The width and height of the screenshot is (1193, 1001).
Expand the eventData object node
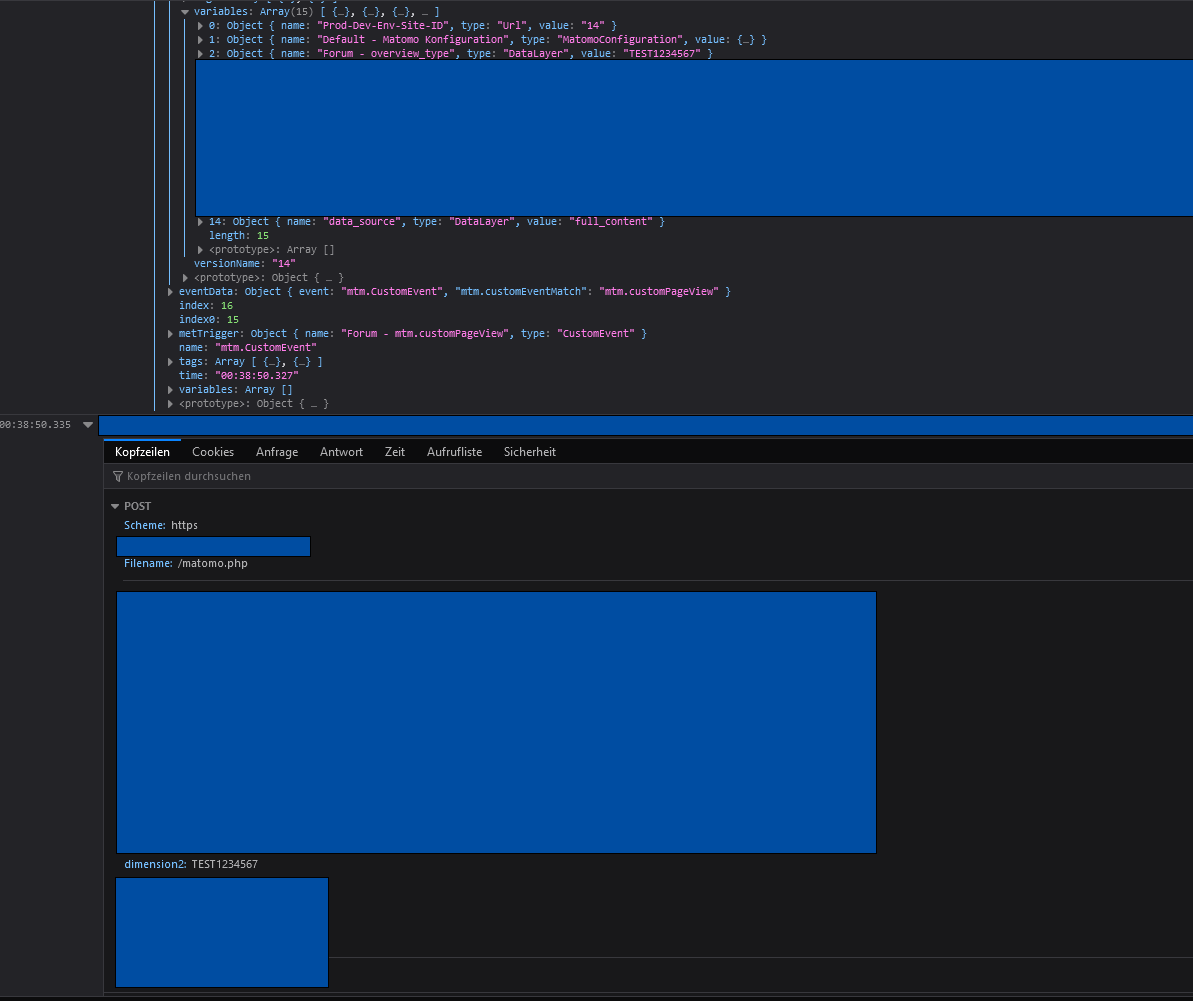[x=170, y=291]
